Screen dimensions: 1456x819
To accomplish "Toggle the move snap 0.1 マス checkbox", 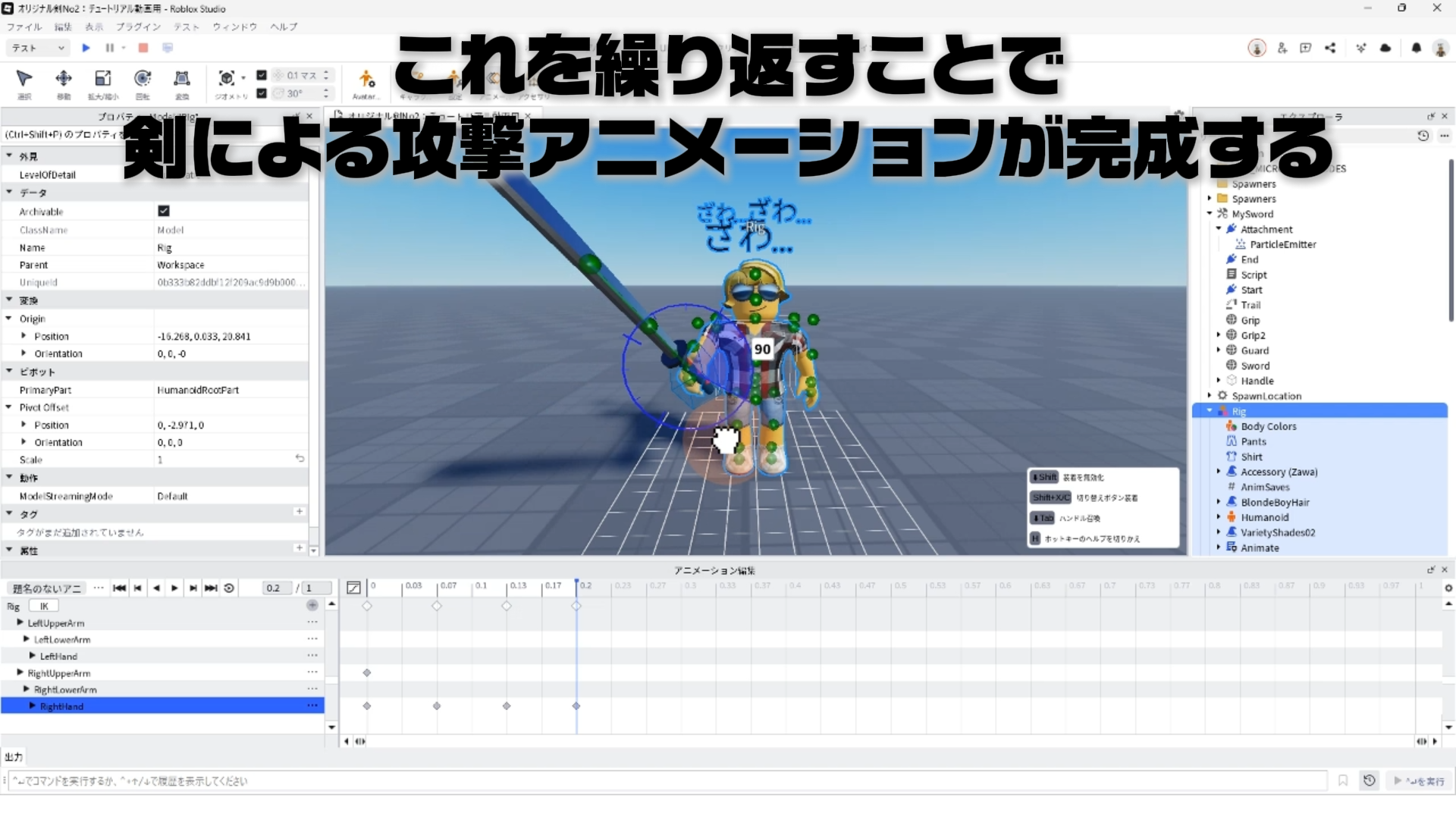I will 262,75.
